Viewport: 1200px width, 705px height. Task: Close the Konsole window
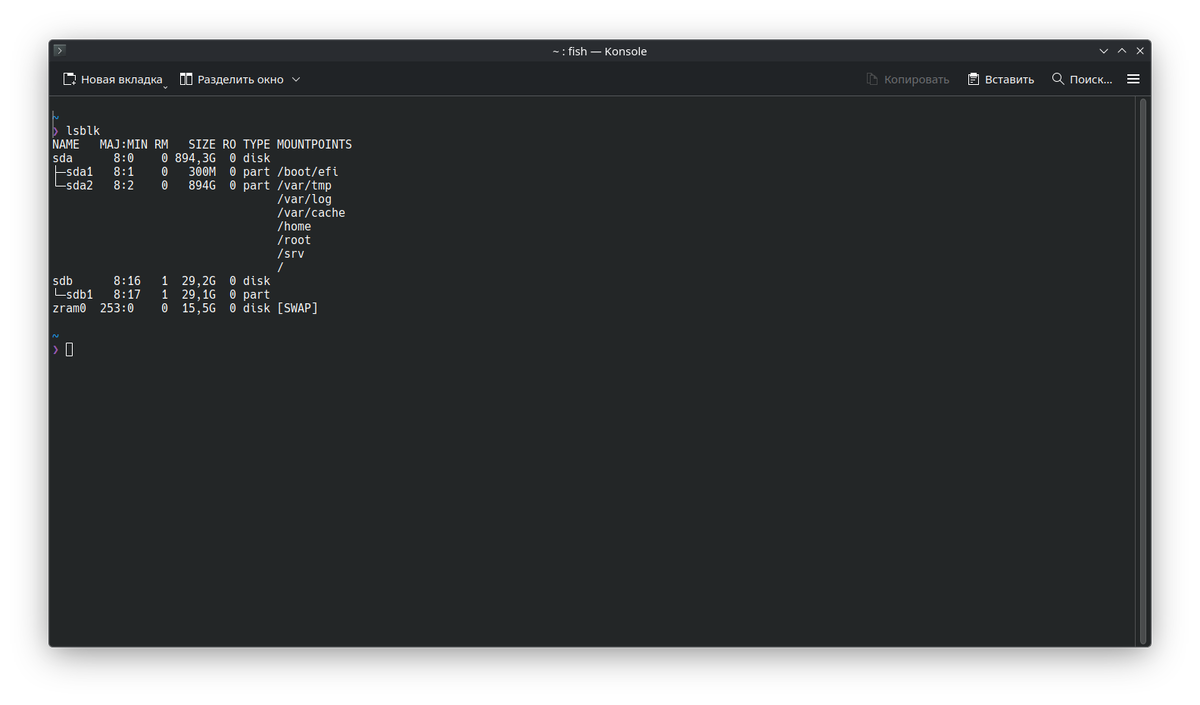[x=1140, y=51]
